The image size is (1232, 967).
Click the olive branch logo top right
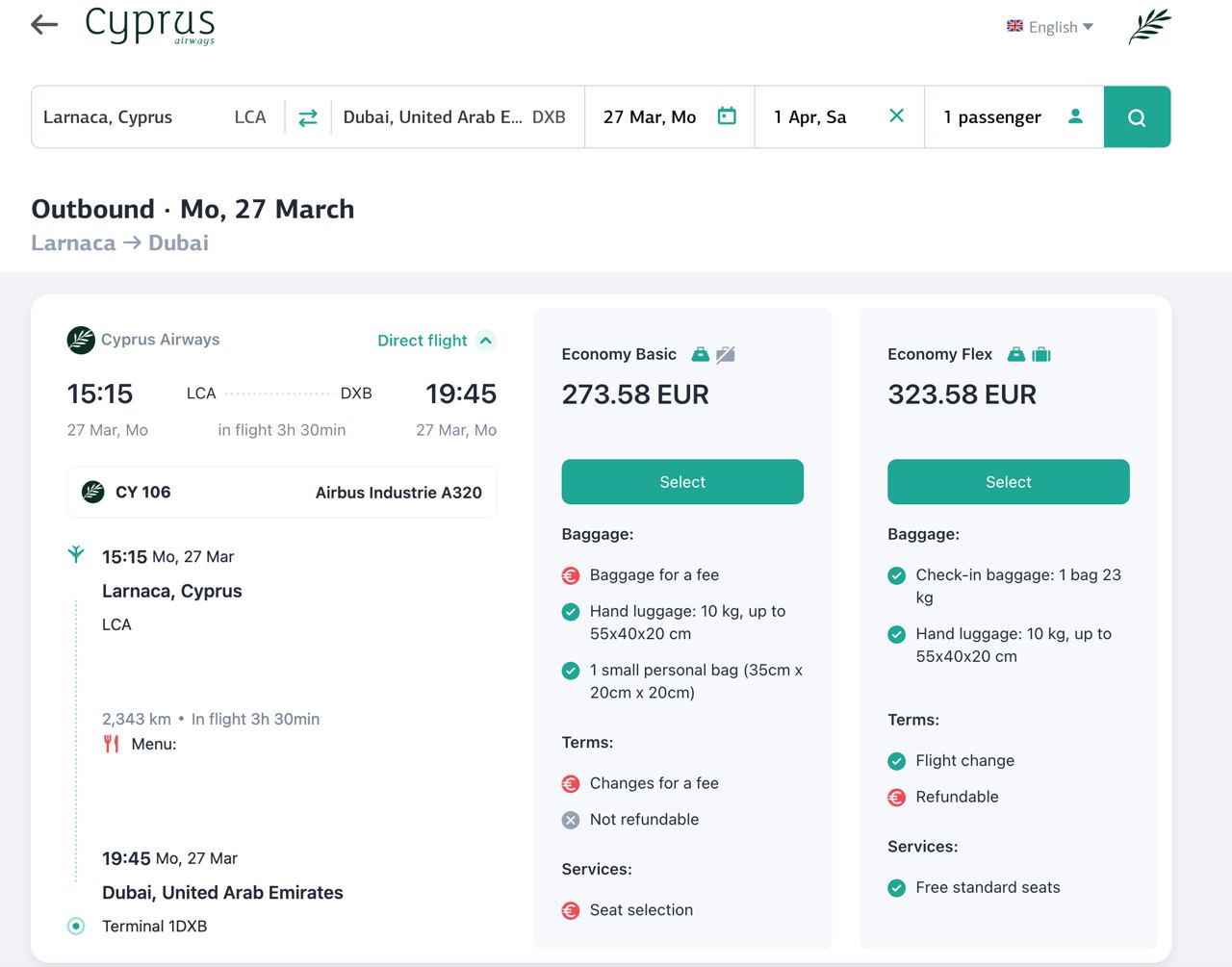1149,26
